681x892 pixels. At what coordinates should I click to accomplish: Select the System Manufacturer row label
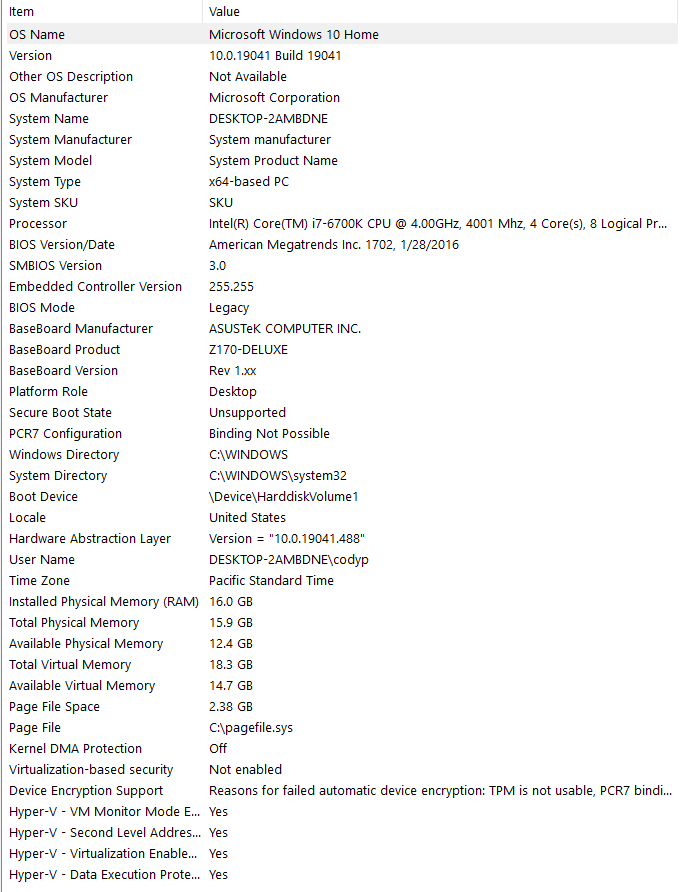point(71,140)
